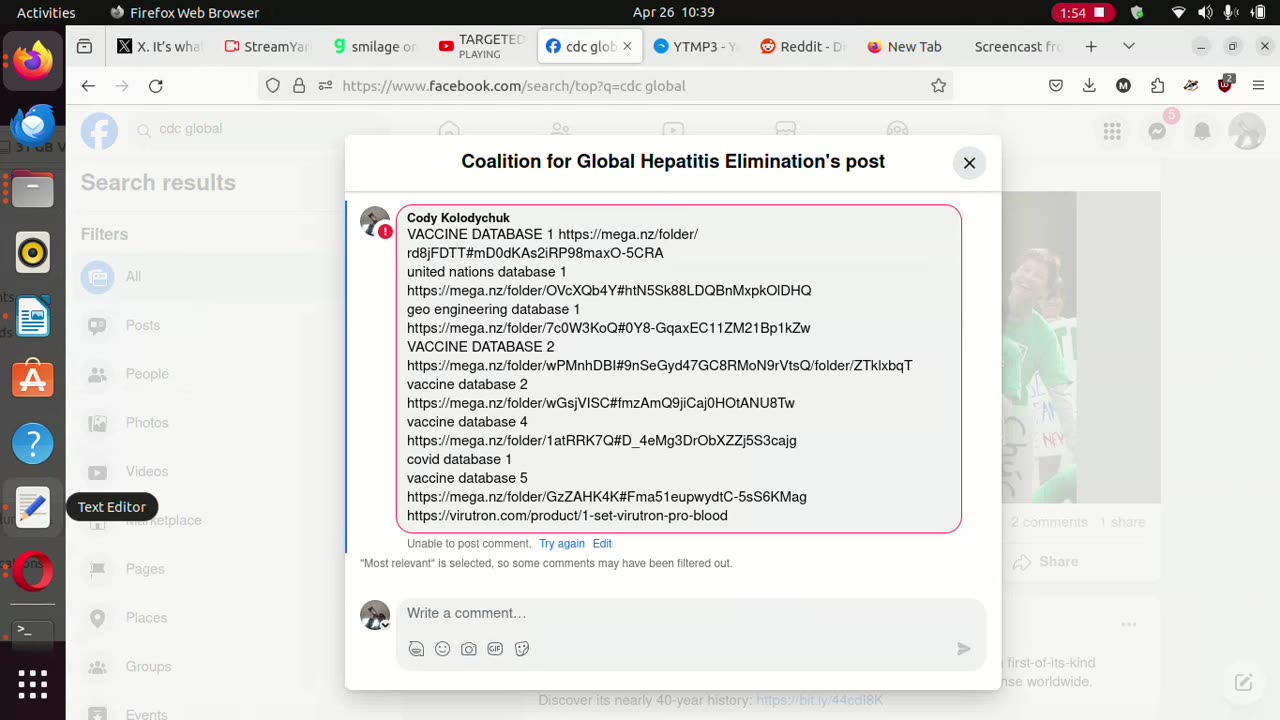Open Facebook notifications bell
This screenshot has height=720, width=1280.
pyautogui.click(x=1203, y=131)
